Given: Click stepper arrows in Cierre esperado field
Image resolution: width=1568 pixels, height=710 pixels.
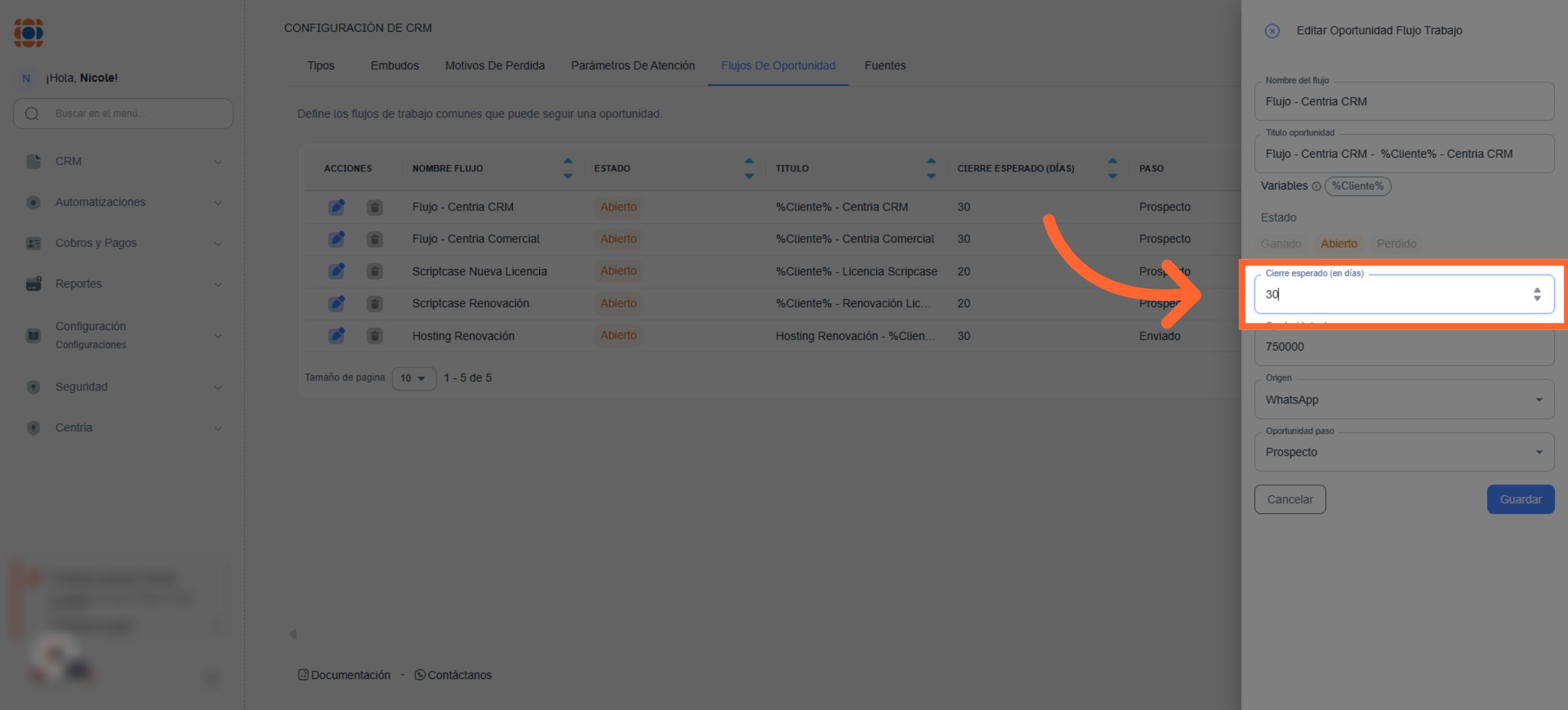Looking at the screenshot, I should point(1537,294).
